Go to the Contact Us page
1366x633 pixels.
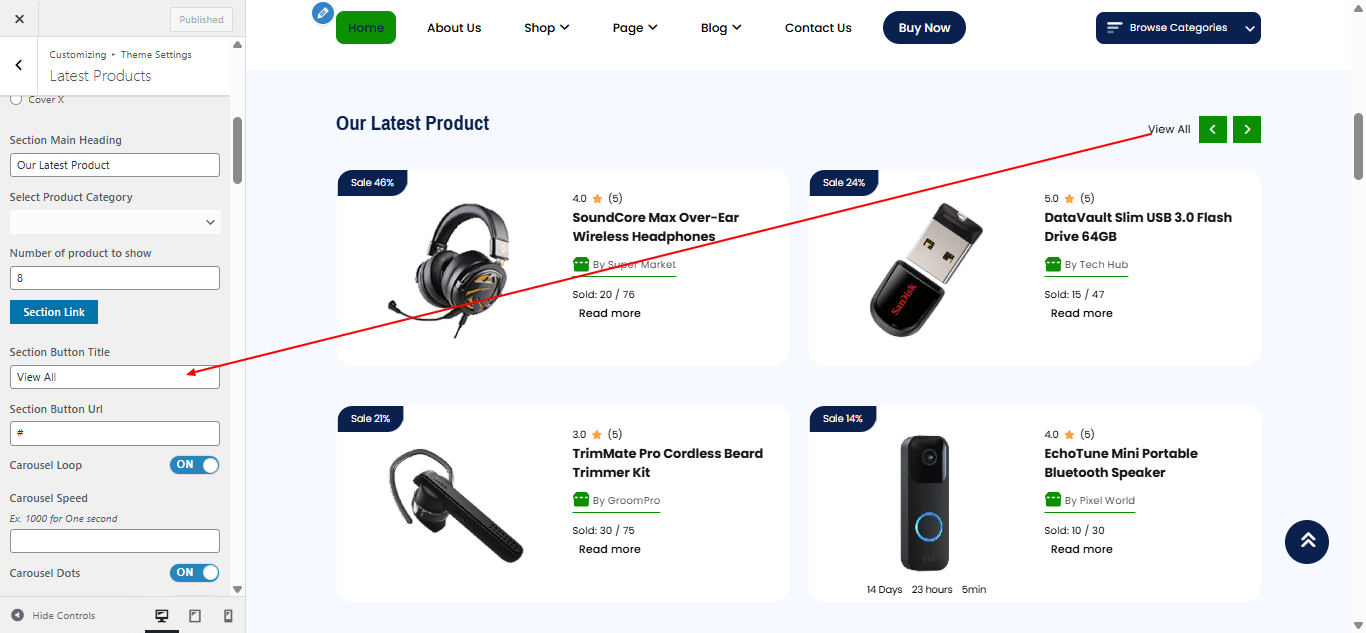coord(818,28)
